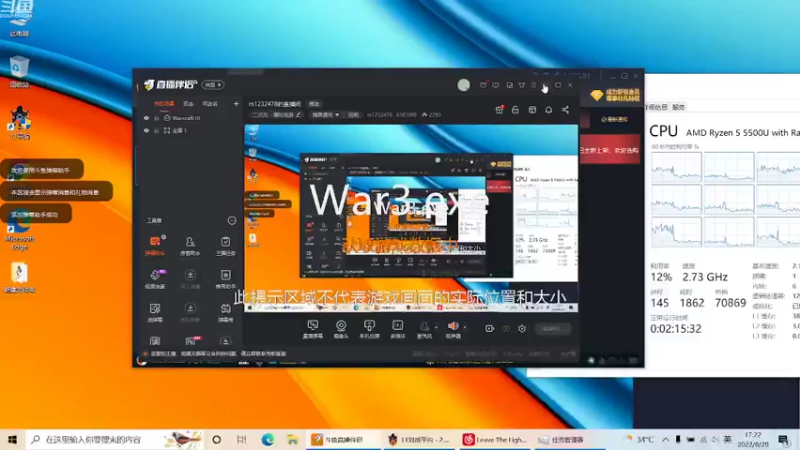Screen dimensions: 800x450
Task: Add the phone screen mirroring source
Action: [369, 329]
